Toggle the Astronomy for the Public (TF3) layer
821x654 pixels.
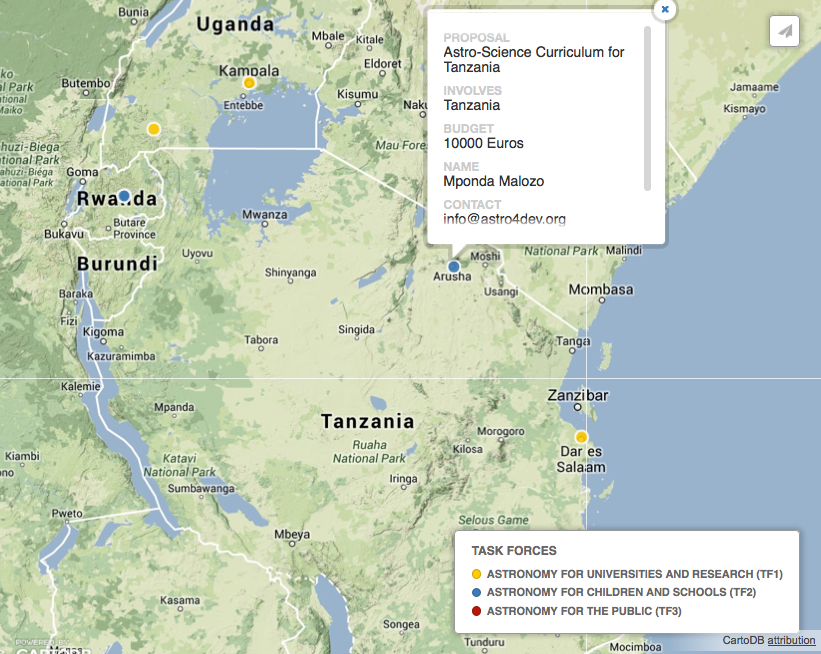point(586,609)
